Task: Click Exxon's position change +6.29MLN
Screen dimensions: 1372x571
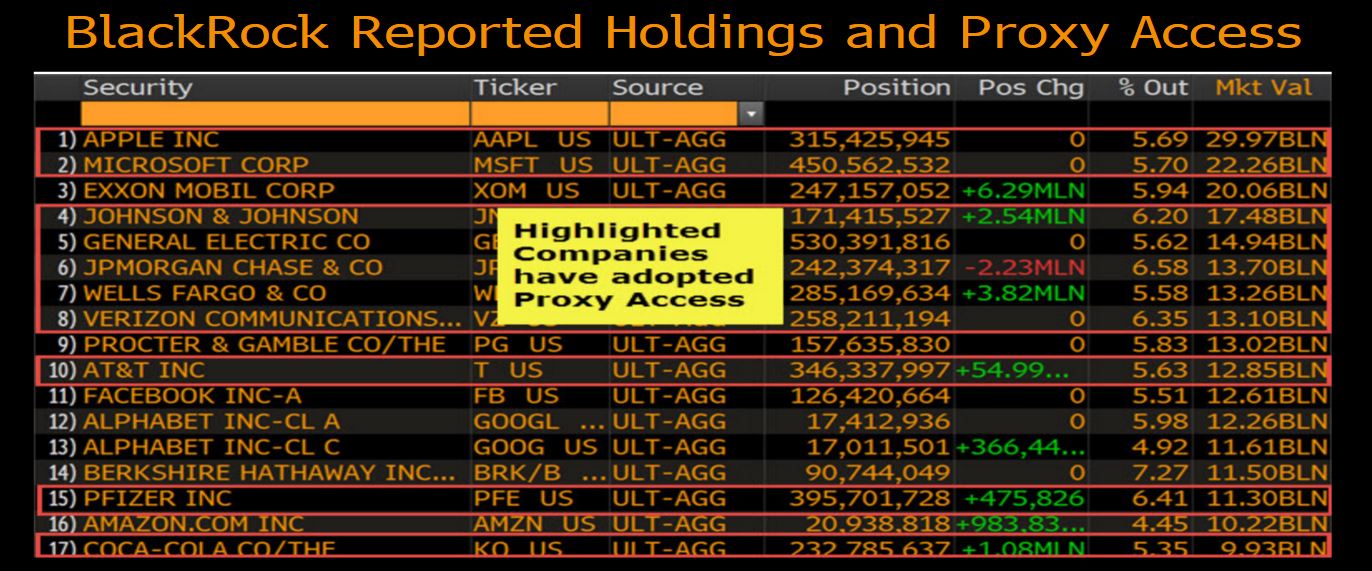Action: 1021,190
